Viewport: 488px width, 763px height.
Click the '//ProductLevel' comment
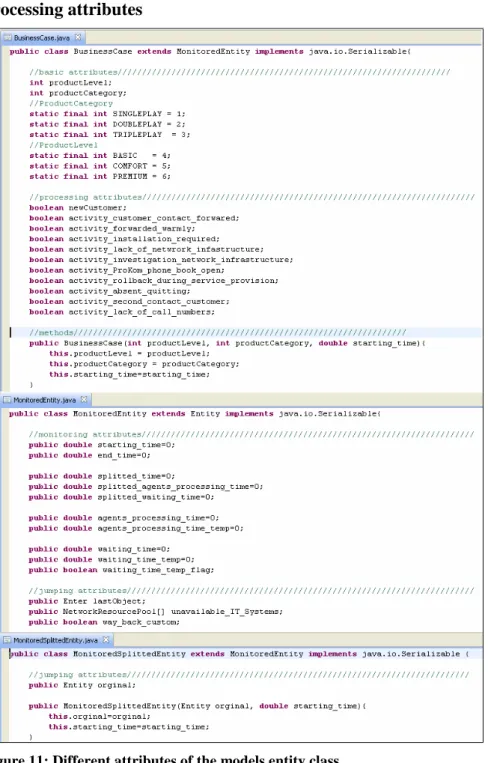tap(63, 145)
